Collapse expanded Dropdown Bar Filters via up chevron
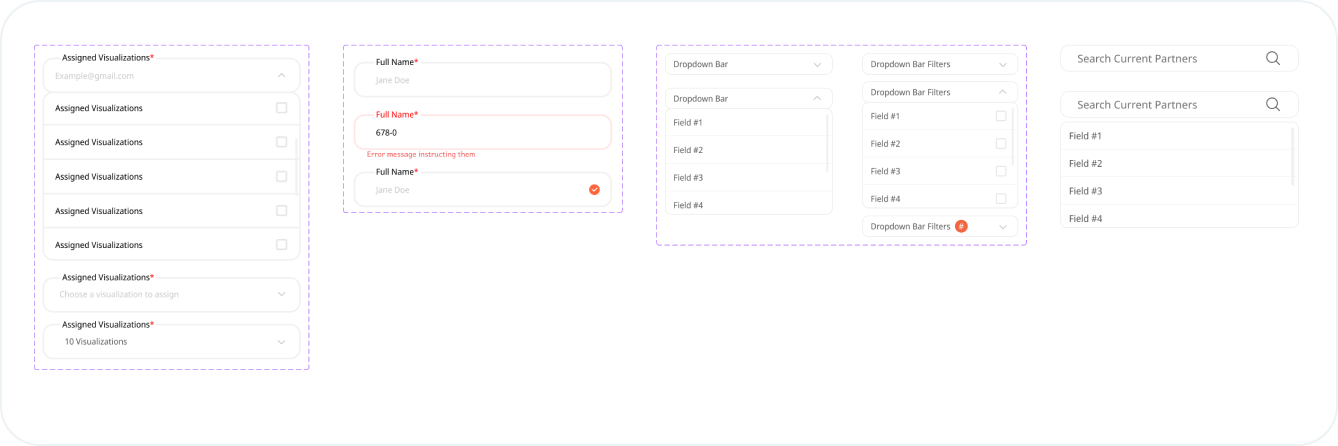Screen dimensions: 1338x446 (x=1003, y=92)
